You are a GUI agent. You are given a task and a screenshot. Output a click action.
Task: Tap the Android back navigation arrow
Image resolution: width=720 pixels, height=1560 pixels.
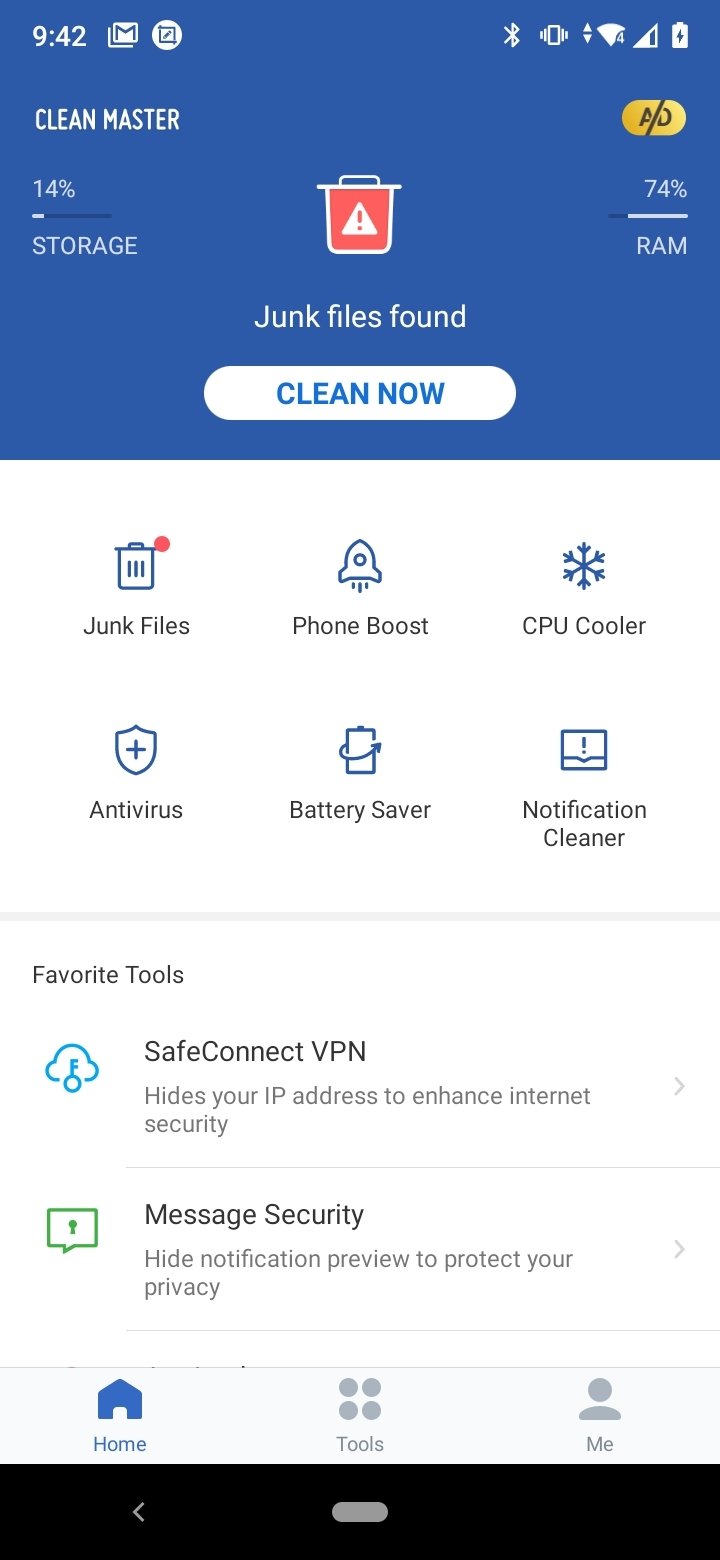139,1512
